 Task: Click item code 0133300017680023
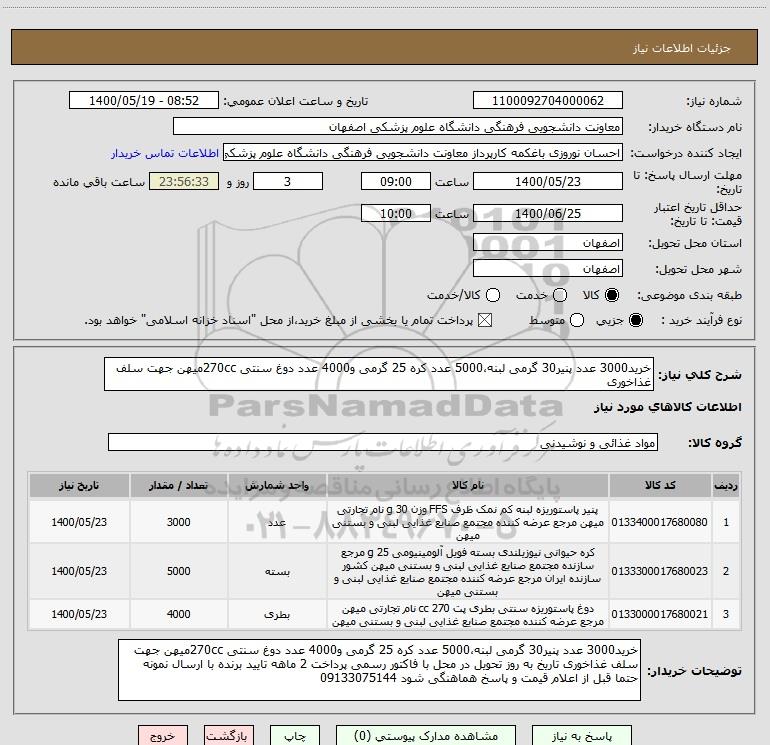coord(660,571)
